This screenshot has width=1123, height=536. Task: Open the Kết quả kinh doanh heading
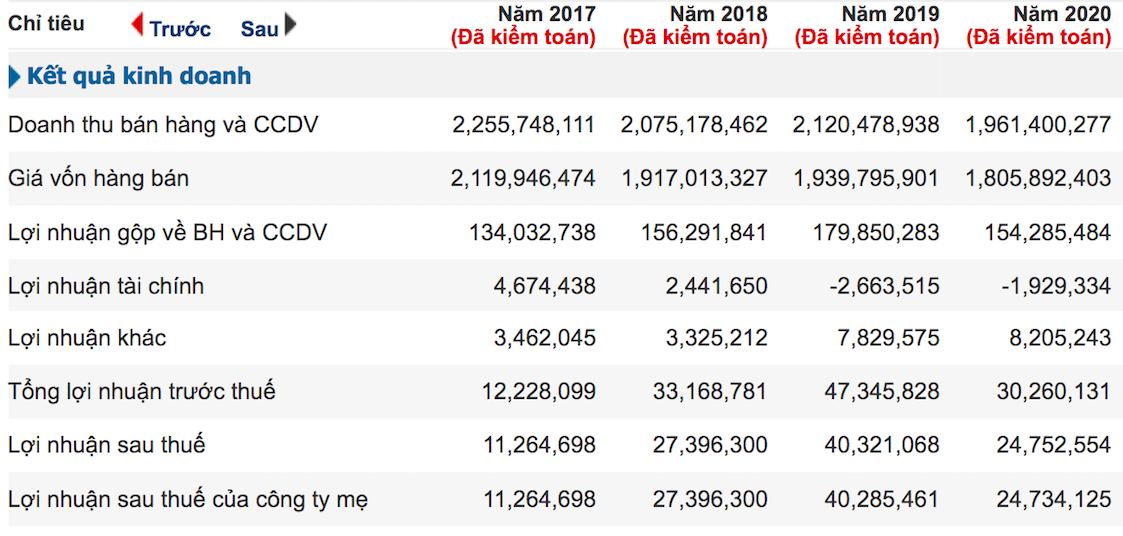point(139,76)
